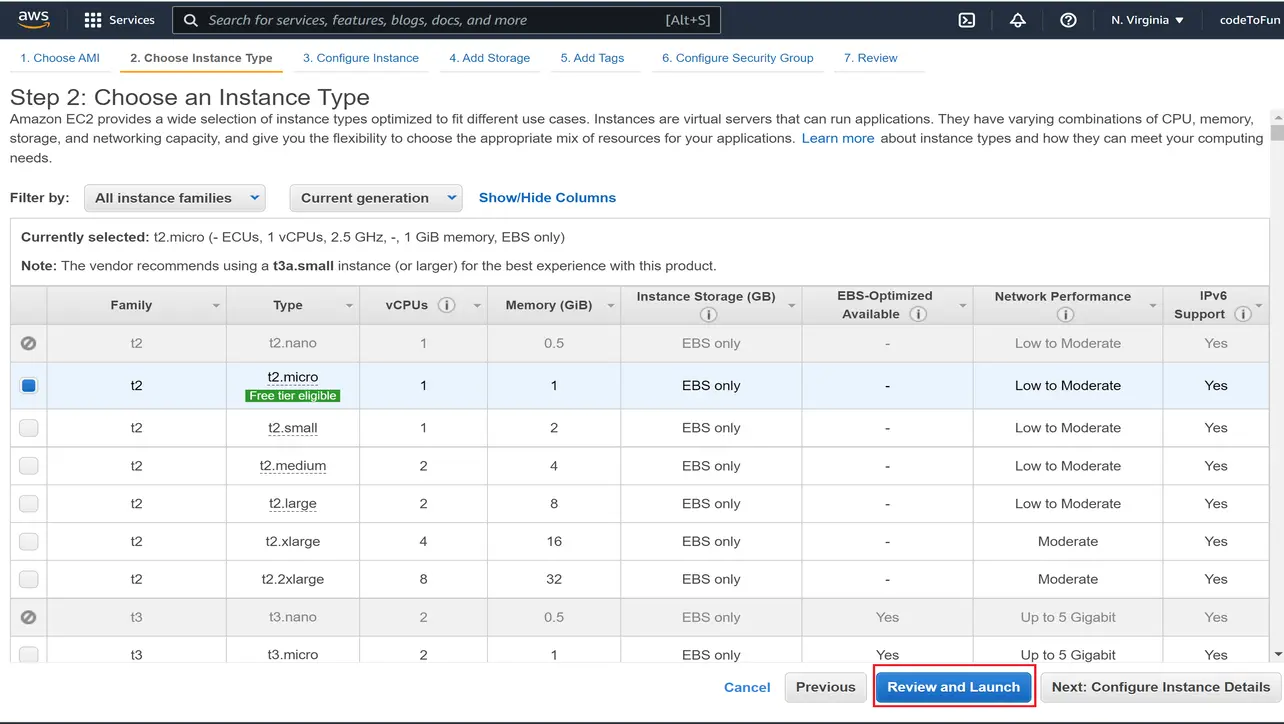Select the t2.xlarge instance checkbox
The width and height of the screenshot is (1284, 724).
29,541
